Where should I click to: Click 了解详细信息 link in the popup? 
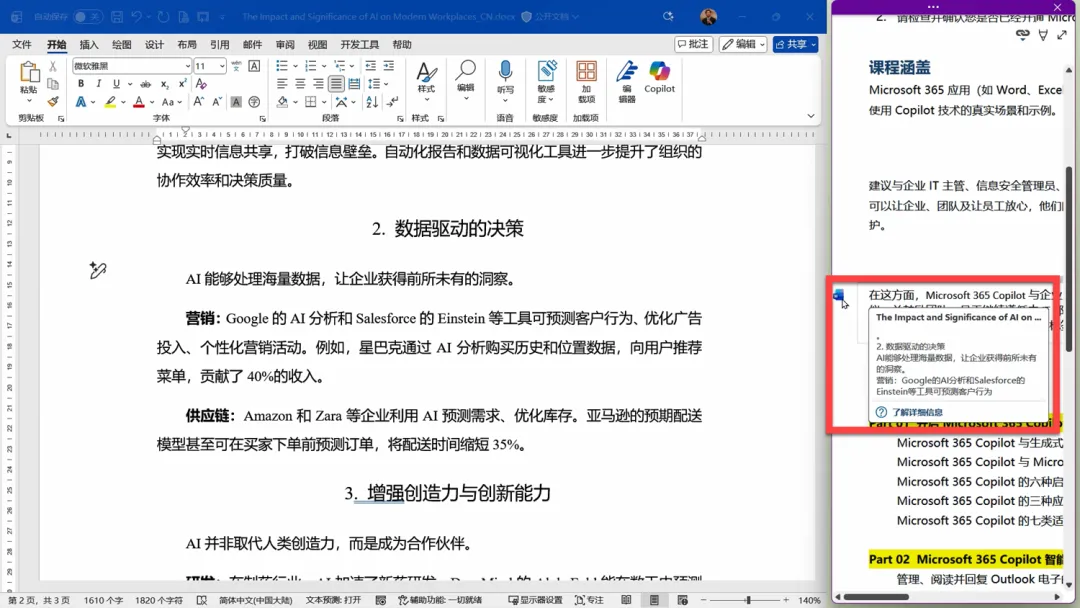(917, 412)
